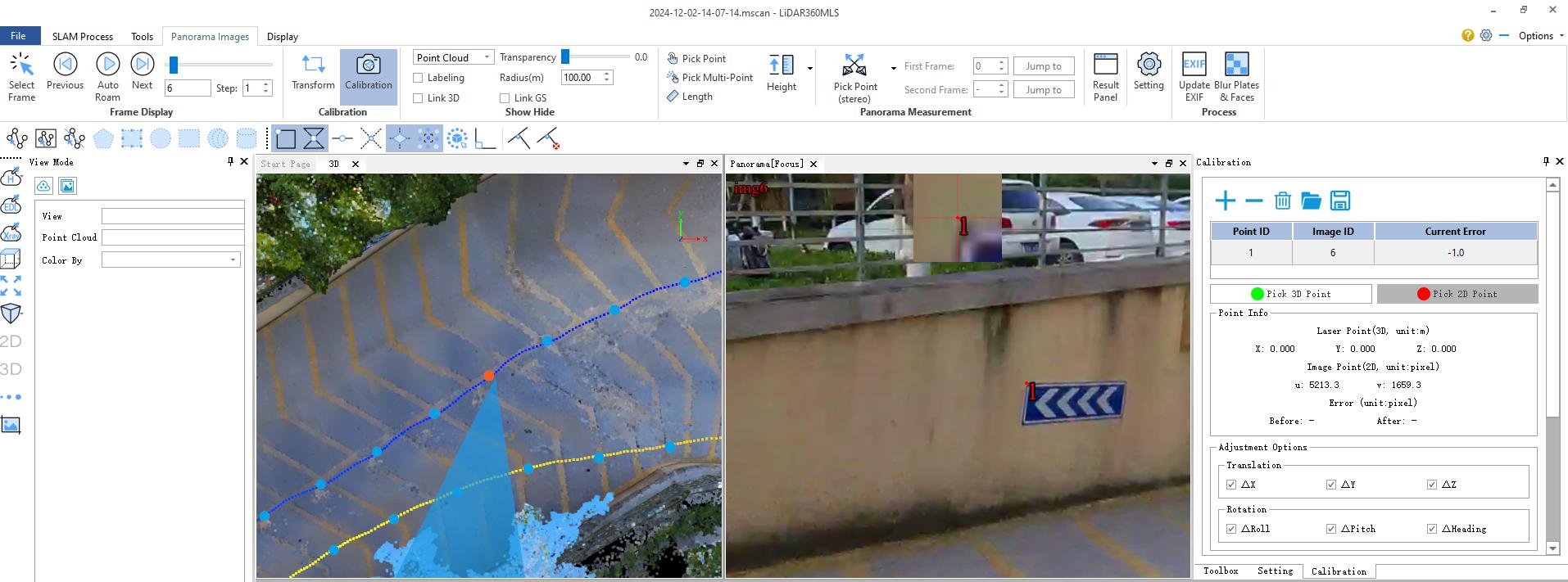The image size is (1568, 582).
Task: Expand the Color By combo box
Action: click(x=233, y=260)
